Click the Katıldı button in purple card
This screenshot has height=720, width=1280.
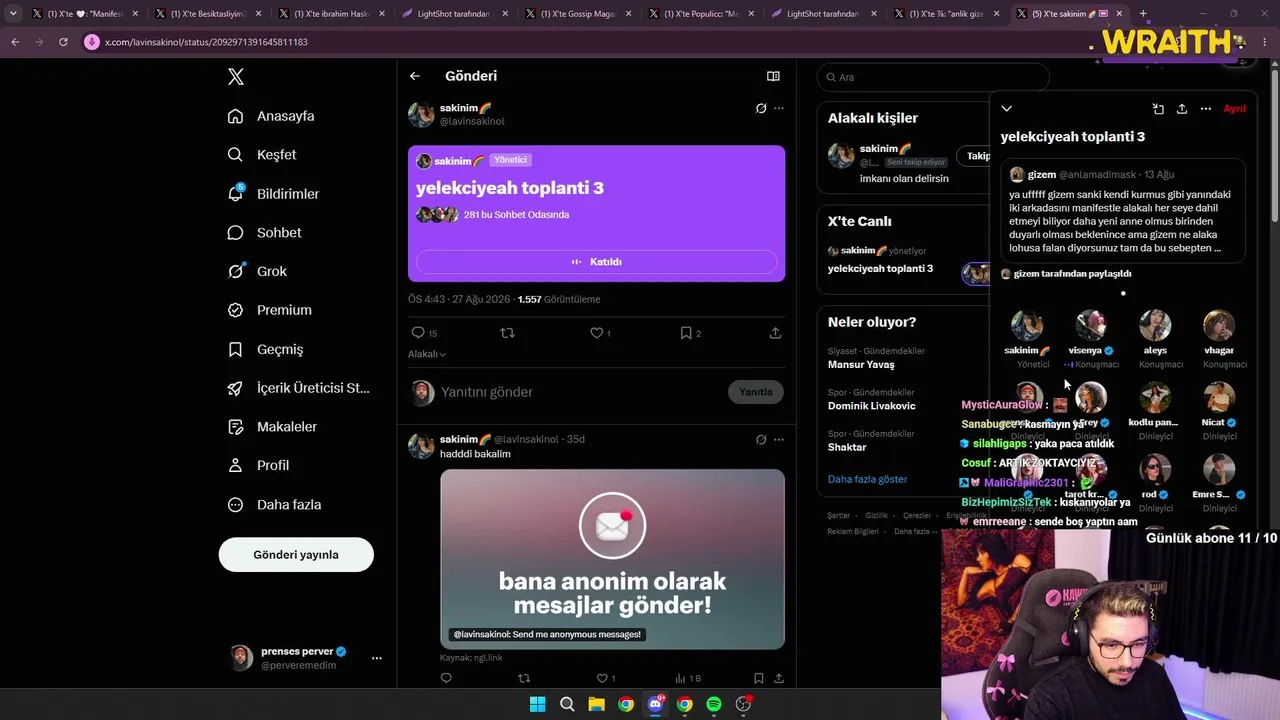click(x=596, y=262)
